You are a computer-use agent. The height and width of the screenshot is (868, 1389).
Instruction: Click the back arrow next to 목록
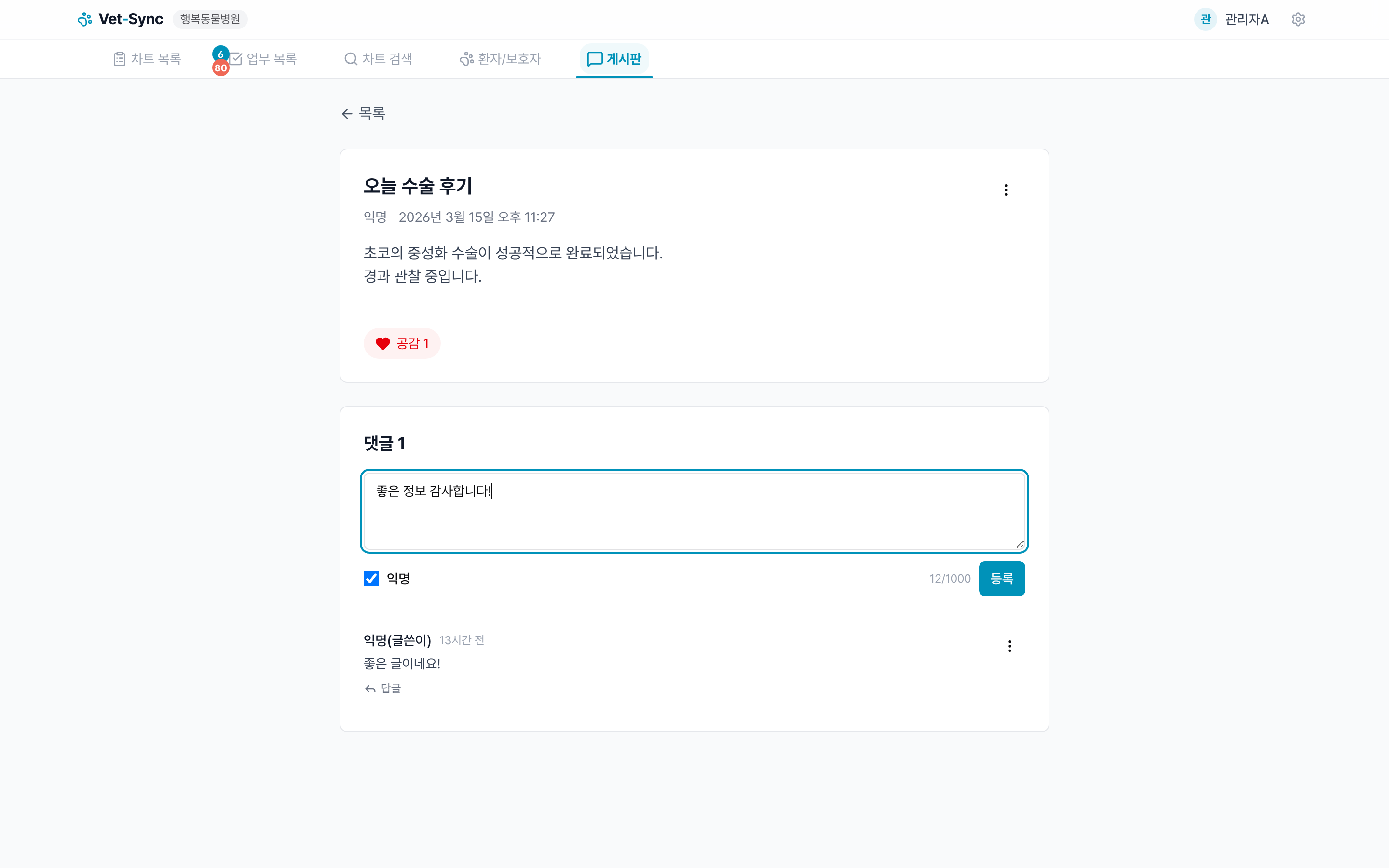(347, 114)
